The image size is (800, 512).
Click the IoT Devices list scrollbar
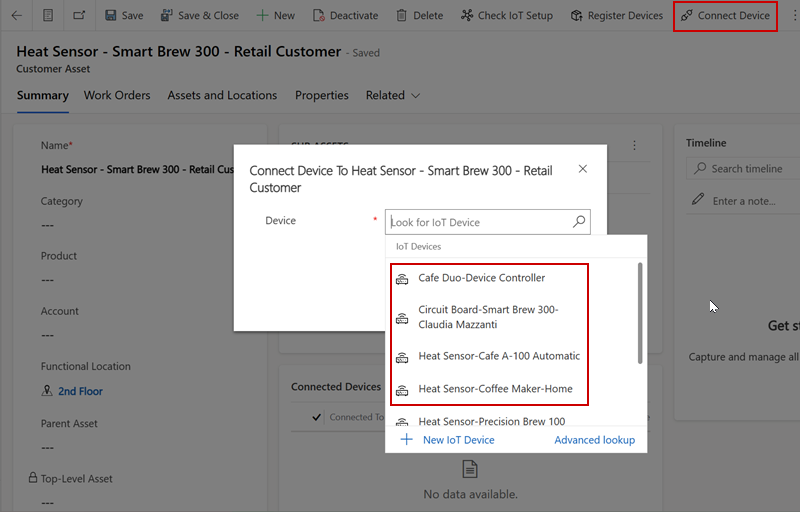click(640, 313)
